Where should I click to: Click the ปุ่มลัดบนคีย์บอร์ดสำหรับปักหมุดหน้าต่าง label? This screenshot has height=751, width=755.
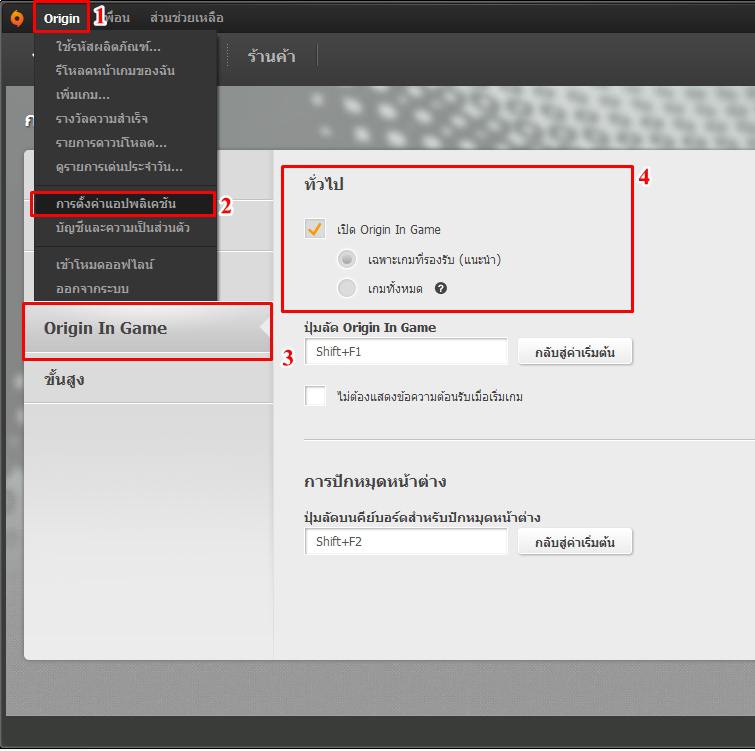point(422,518)
